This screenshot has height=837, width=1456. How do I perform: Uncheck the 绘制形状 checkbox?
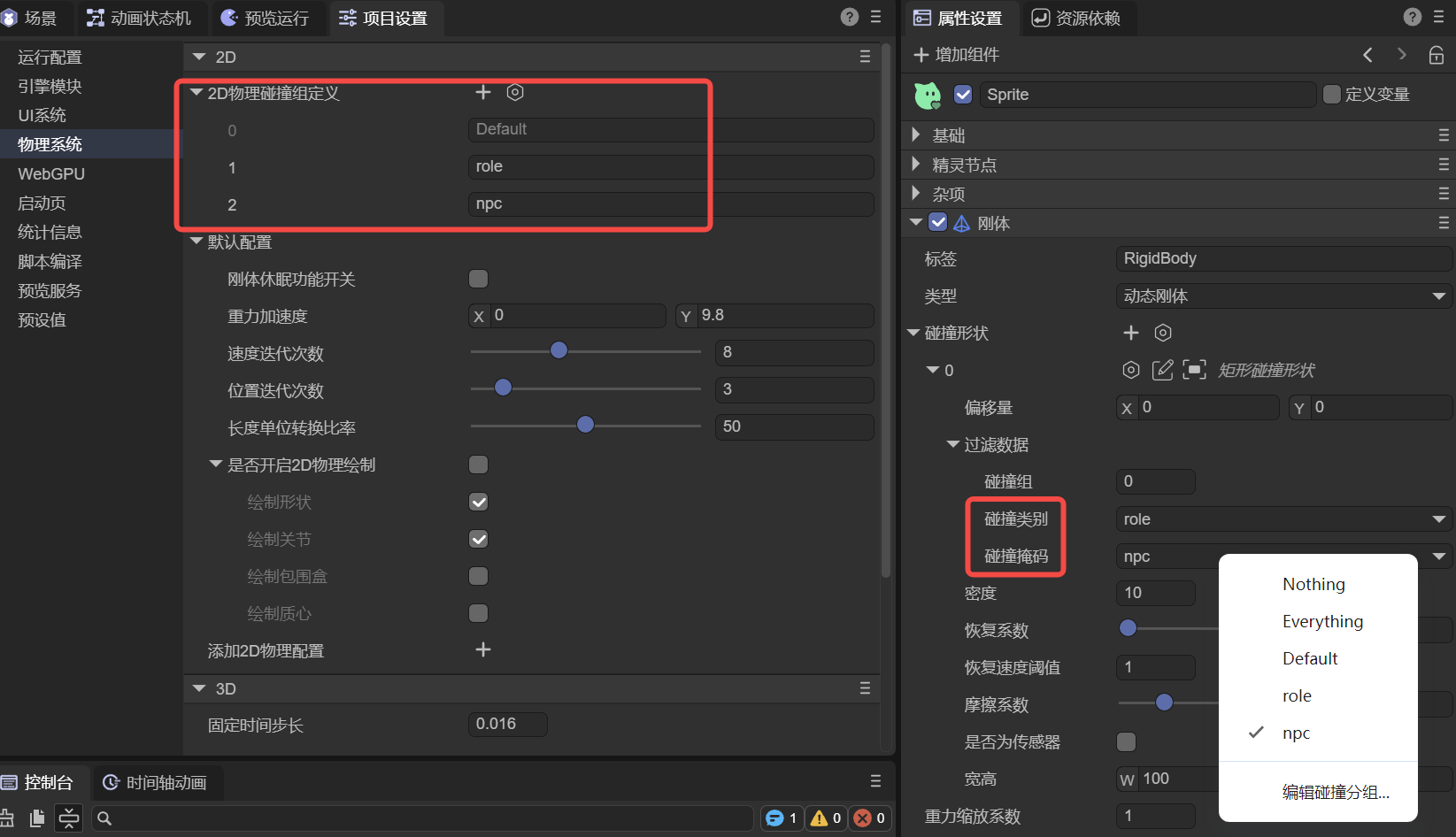tap(479, 503)
